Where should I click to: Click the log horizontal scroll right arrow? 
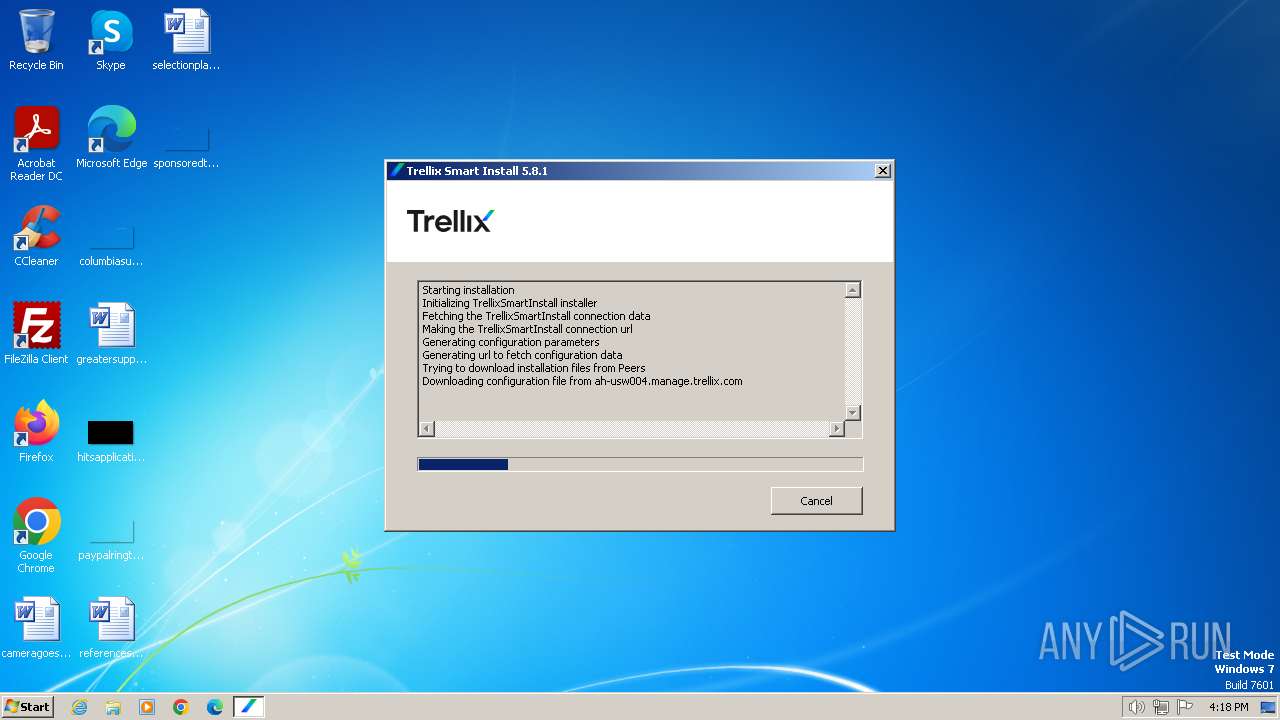[x=837, y=428]
